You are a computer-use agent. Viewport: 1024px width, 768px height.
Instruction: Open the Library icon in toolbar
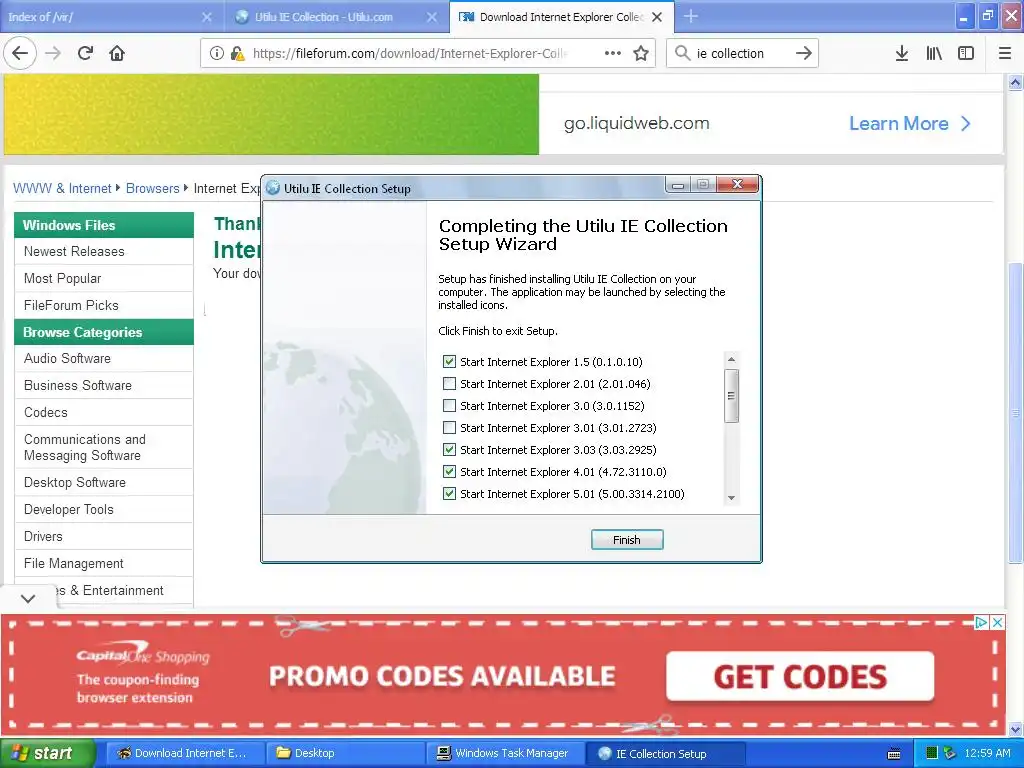934,53
